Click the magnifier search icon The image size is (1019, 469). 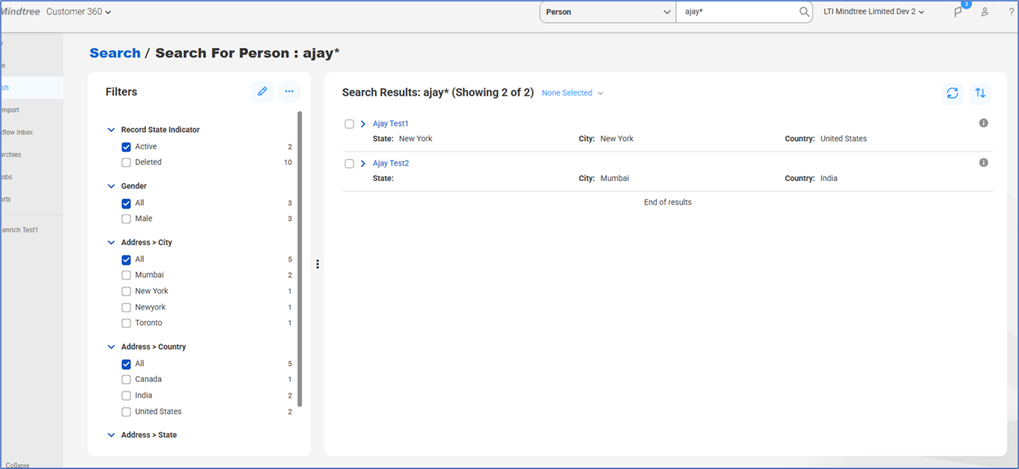pyautogui.click(x=804, y=12)
